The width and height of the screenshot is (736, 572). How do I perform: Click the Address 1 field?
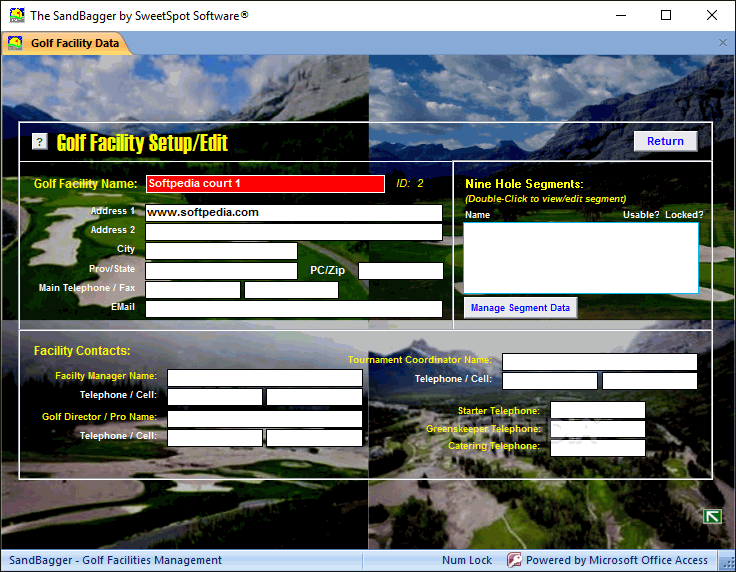[294, 213]
